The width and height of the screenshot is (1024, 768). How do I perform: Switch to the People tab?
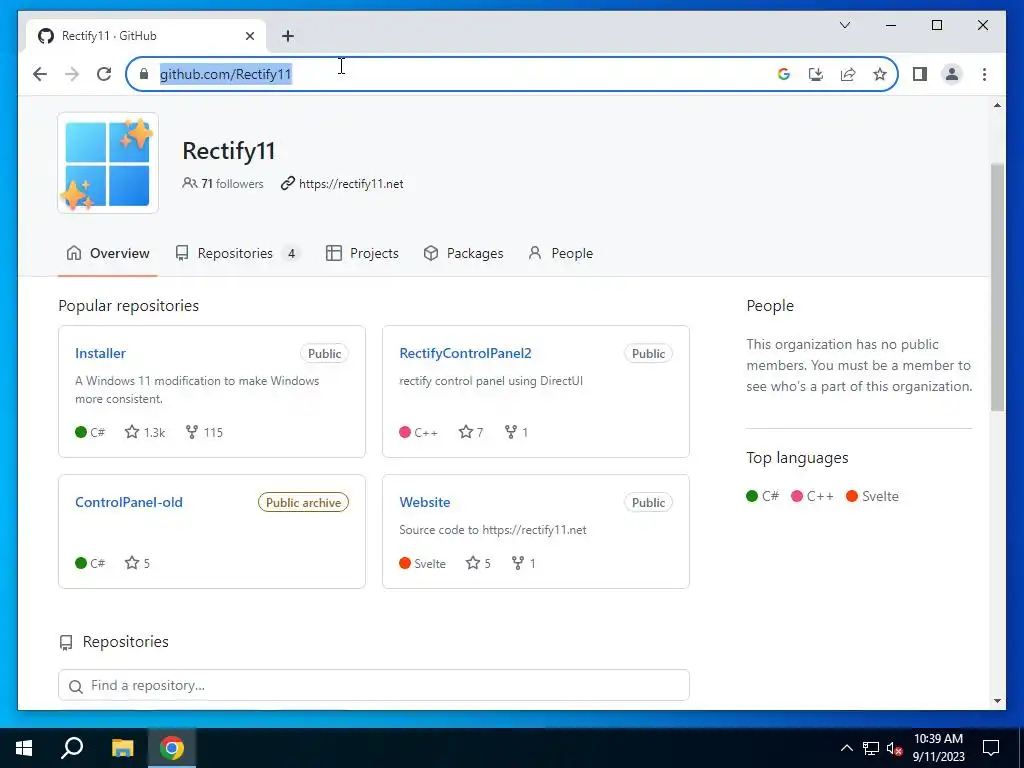click(560, 253)
